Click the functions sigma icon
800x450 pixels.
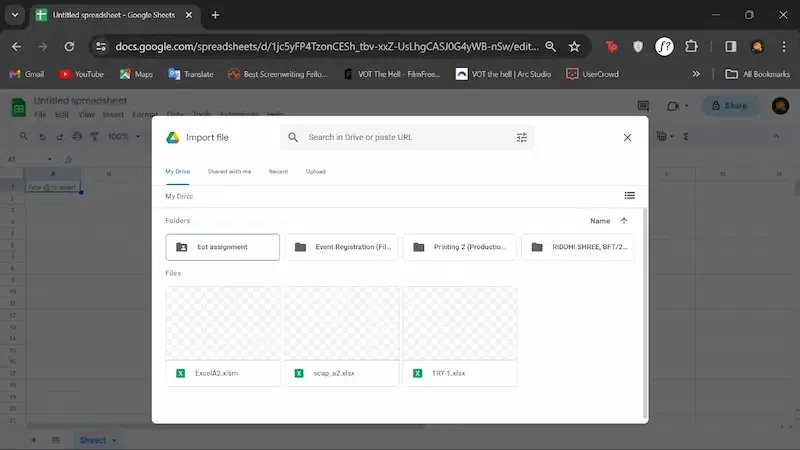pyautogui.click(x=686, y=137)
